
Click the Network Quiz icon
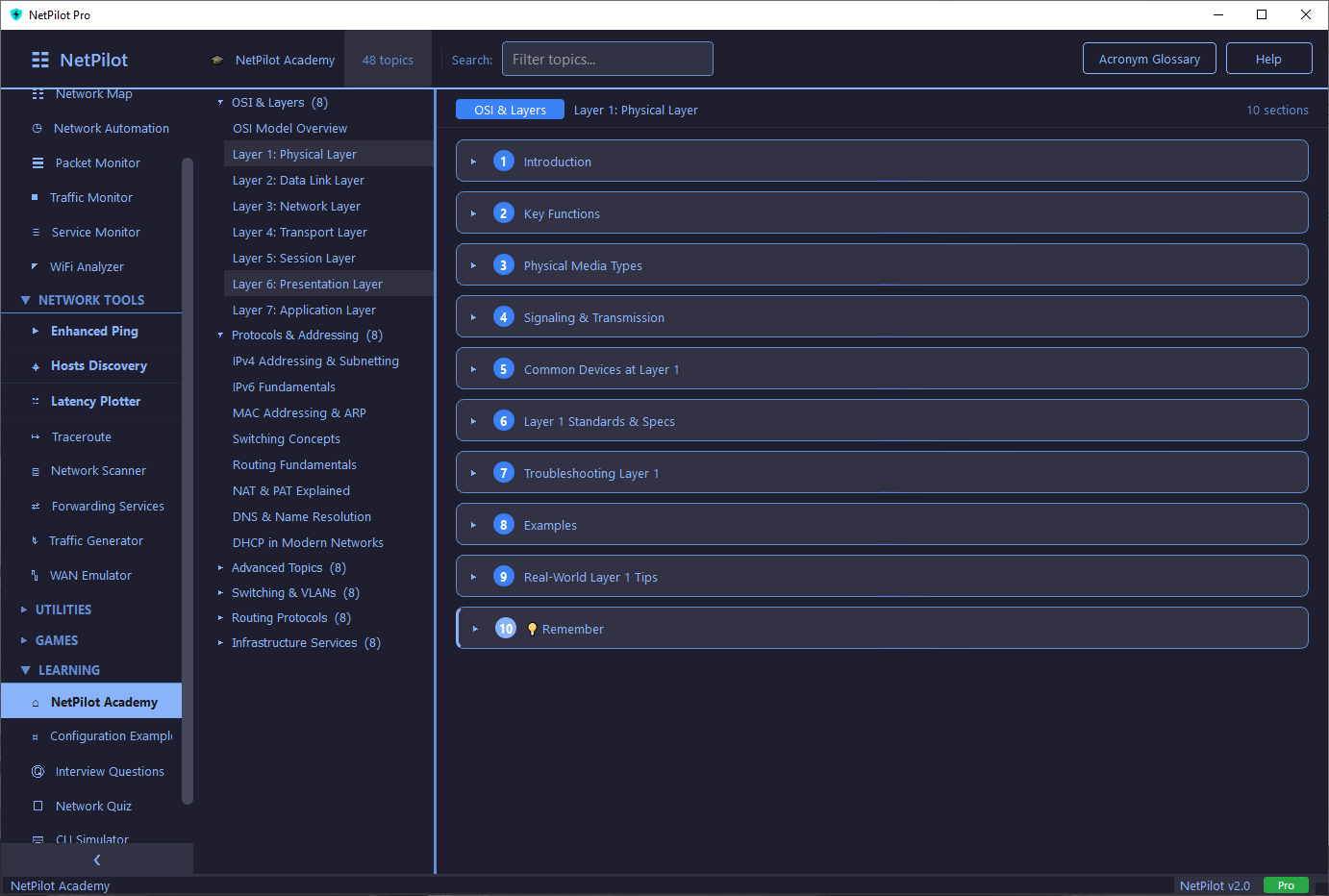click(38, 807)
